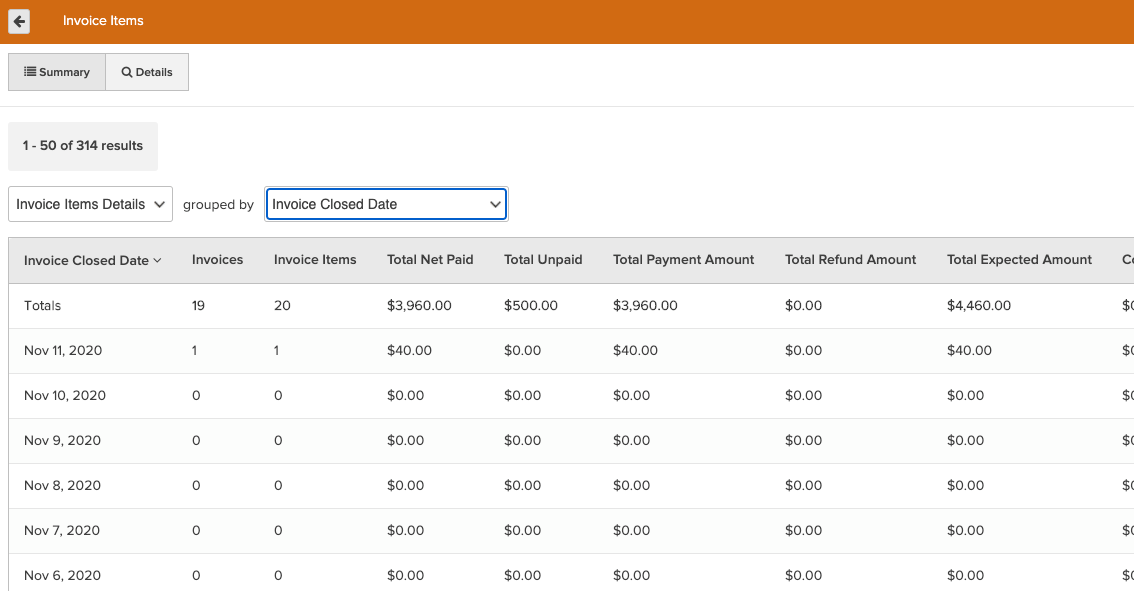Click the Total Net Paid column header
Viewport: 1134px width, 591px height.
pyautogui.click(x=430, y=259)
